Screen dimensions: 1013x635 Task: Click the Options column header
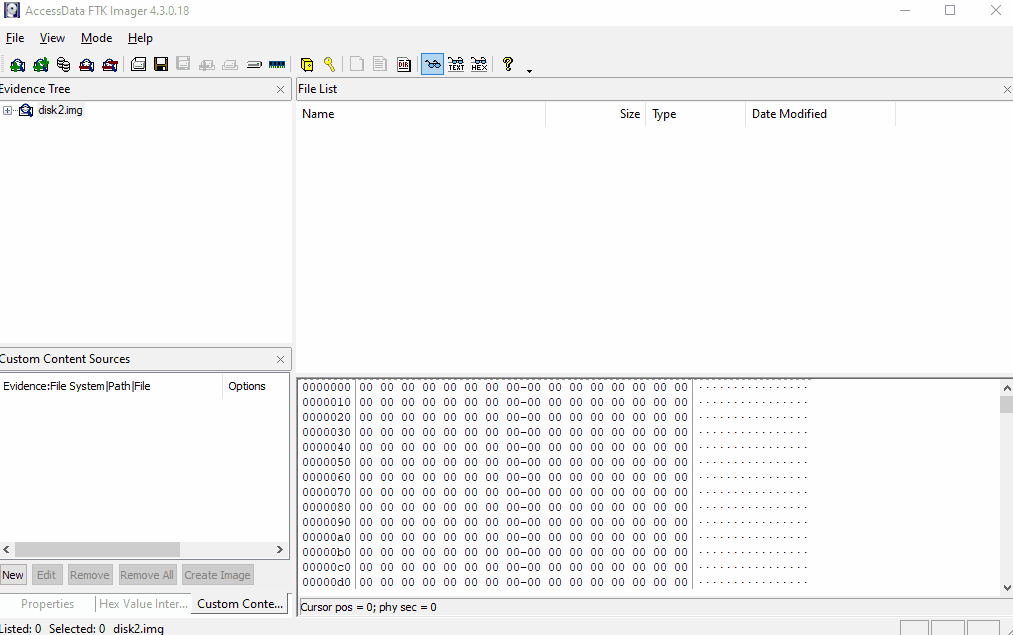click(x=255, y=386)
